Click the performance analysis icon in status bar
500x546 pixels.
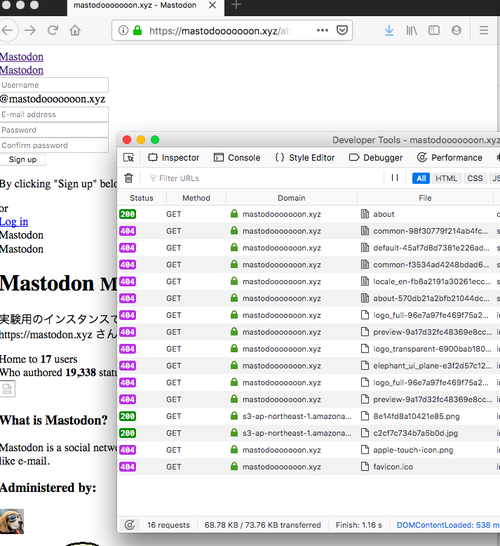pos(130,525)
